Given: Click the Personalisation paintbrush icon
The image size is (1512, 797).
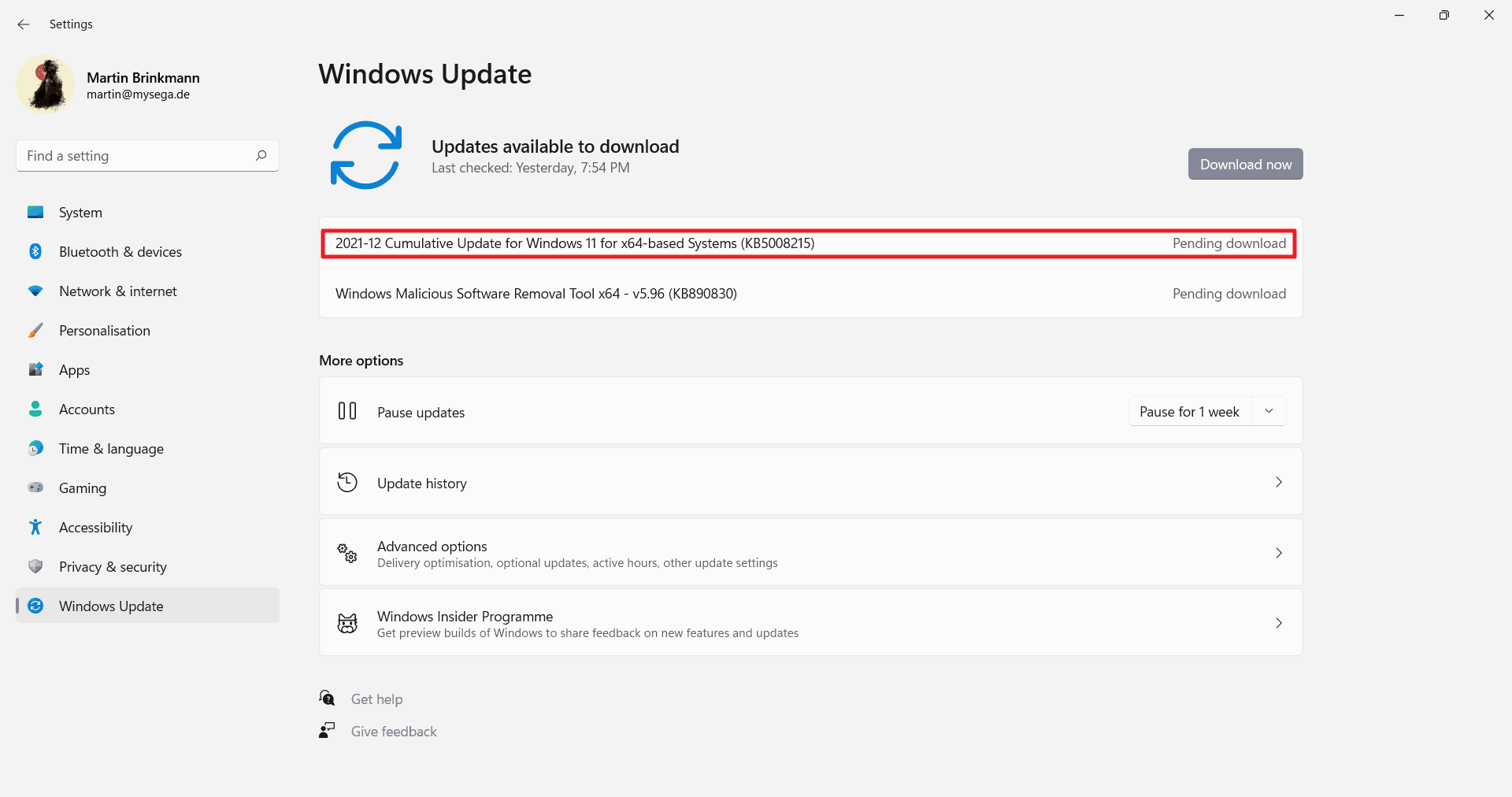Looking at the screenshot, I should click(35, 330).
